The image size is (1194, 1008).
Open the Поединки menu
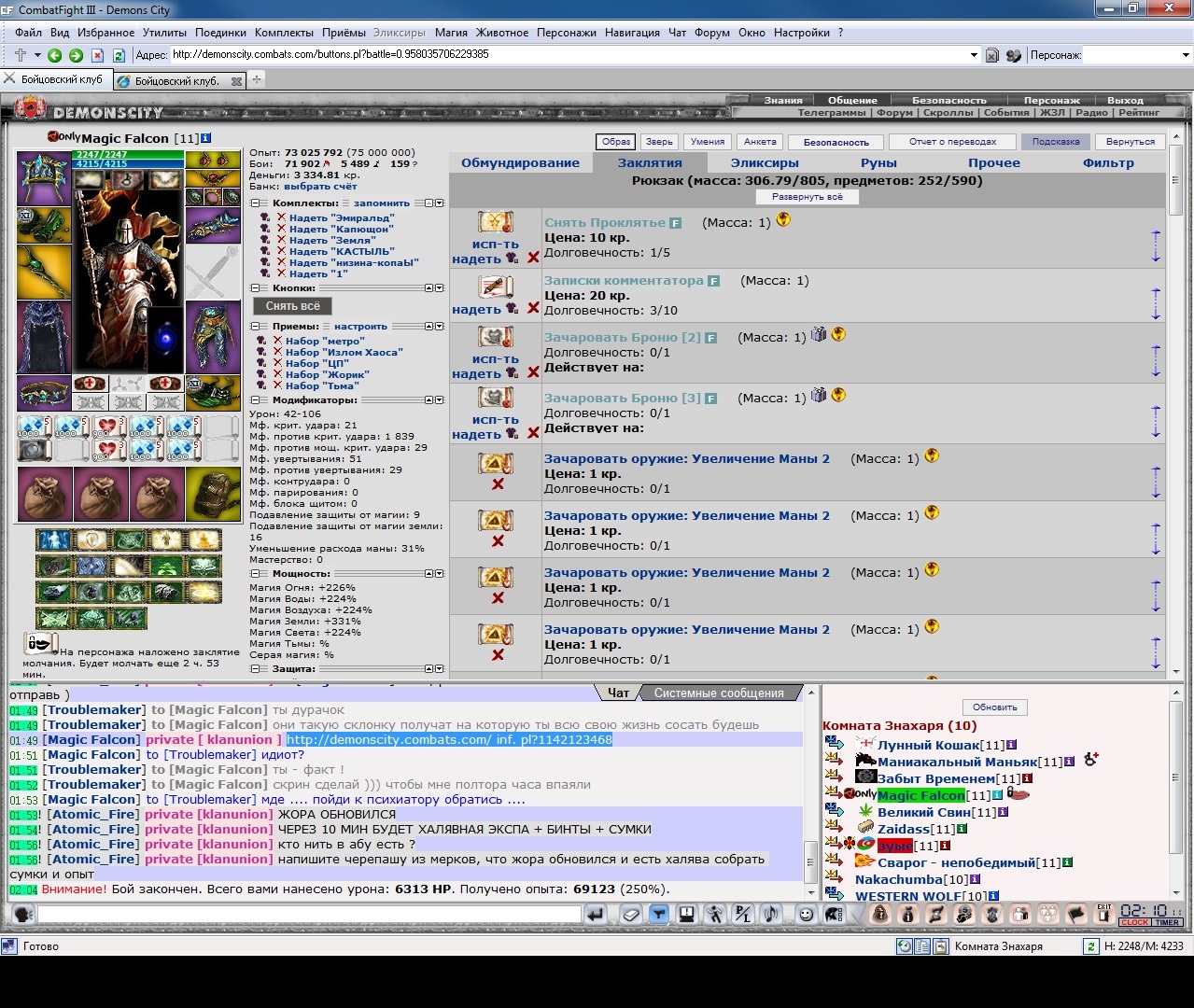(220, 33)
